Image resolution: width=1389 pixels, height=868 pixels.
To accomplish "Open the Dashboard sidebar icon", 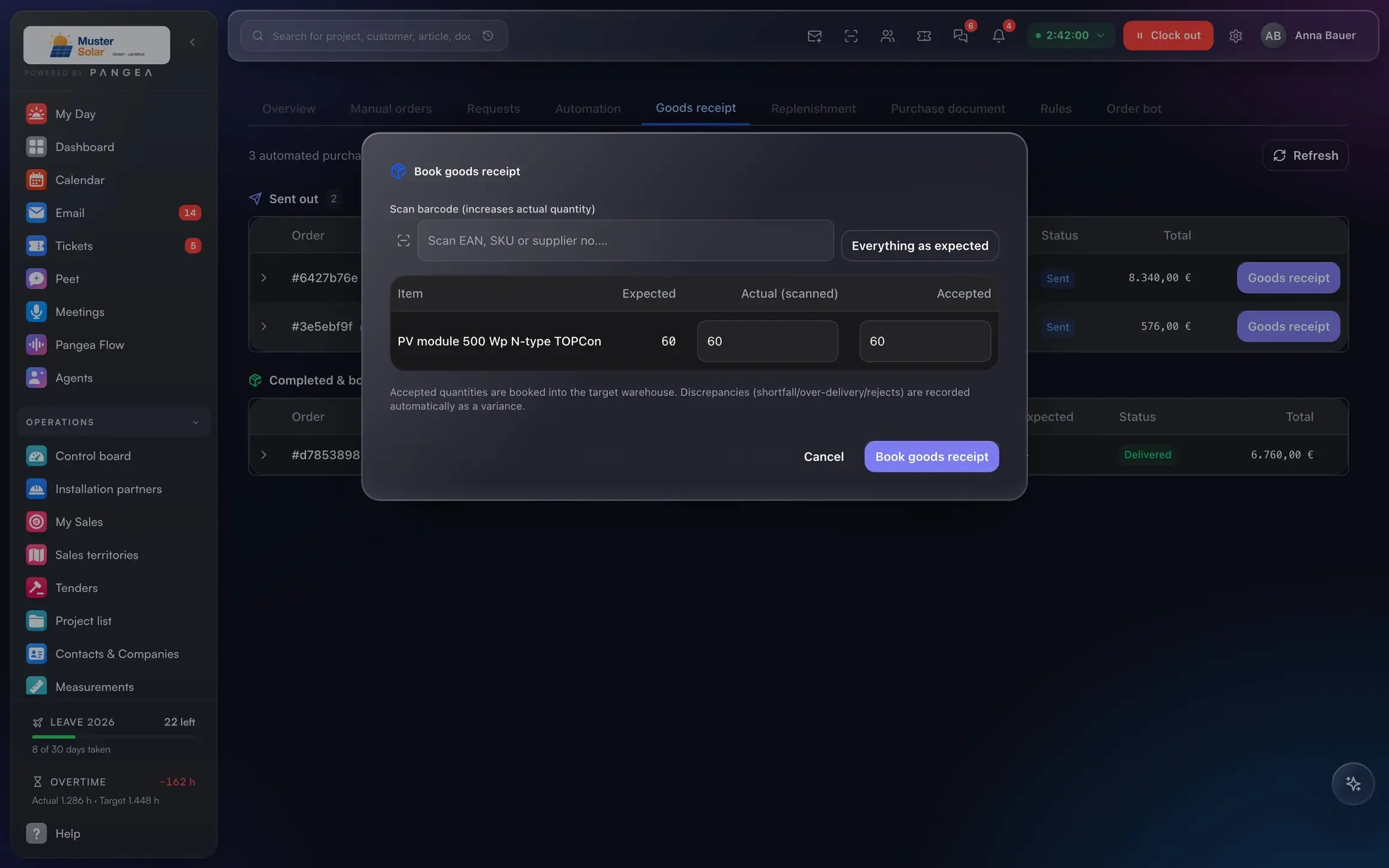I will tap(36, 147).
